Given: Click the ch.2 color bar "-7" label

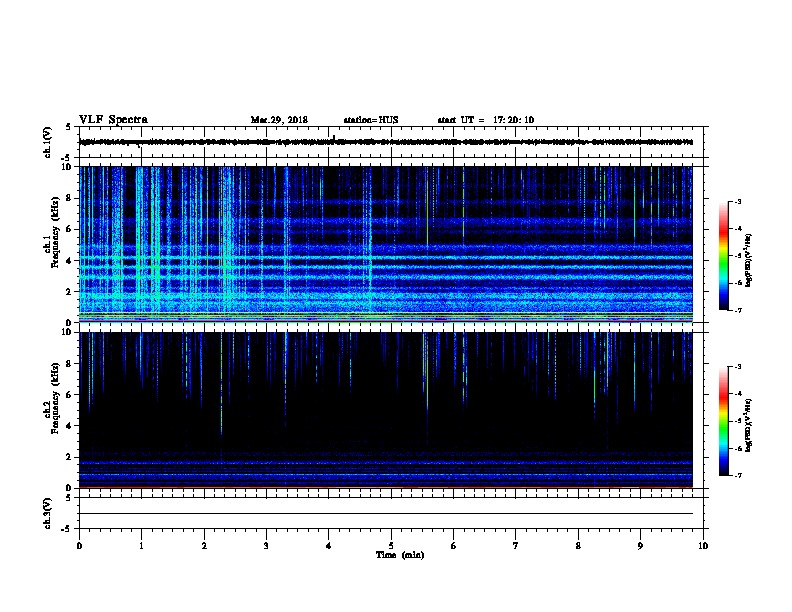Looking at the screenshot, I should coord(737,475).
